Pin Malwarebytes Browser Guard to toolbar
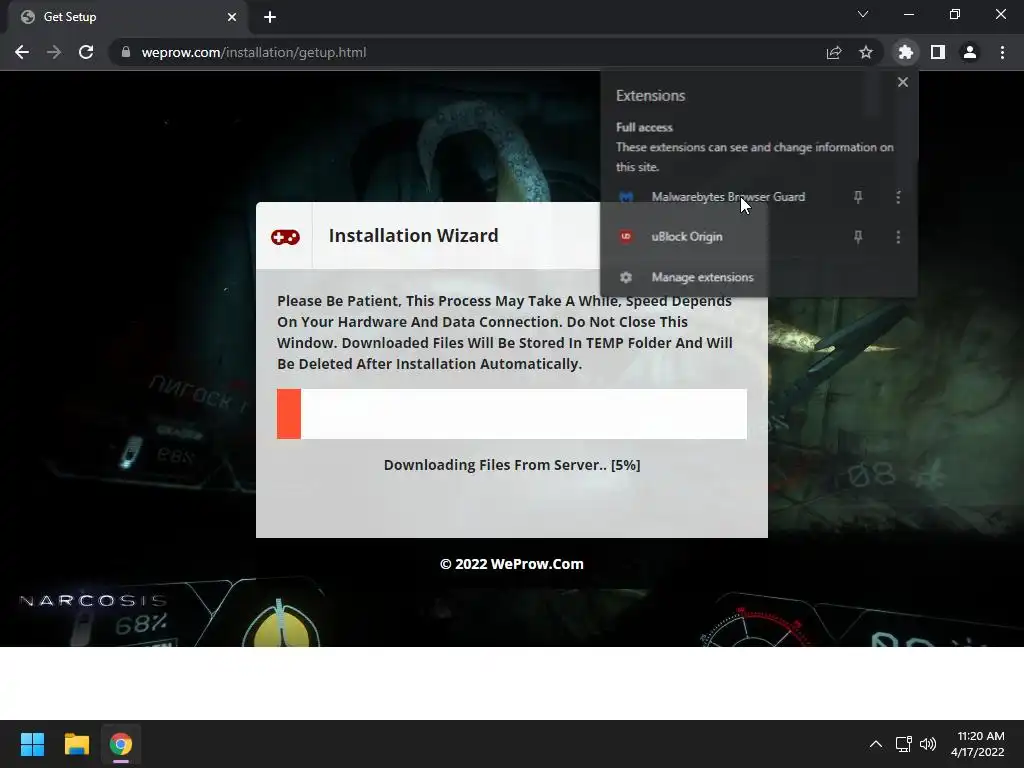This screenshot has width=1024, height=768. pyautogui.click(x=858, y=197)
